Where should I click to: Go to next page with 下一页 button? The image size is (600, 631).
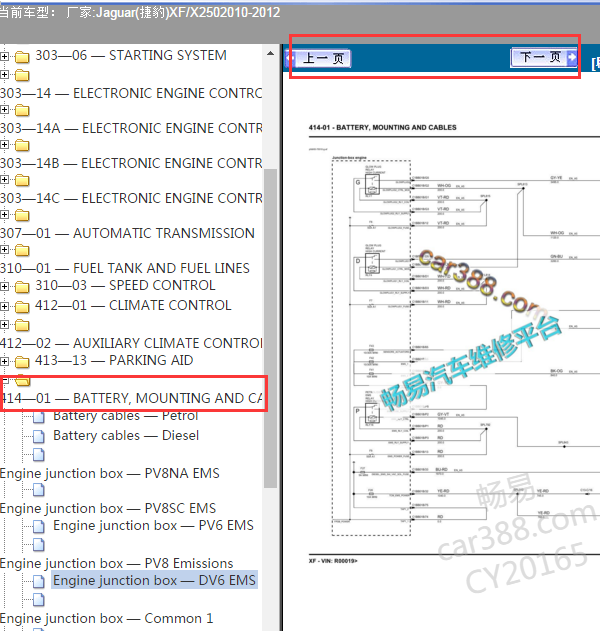(544, 57)
